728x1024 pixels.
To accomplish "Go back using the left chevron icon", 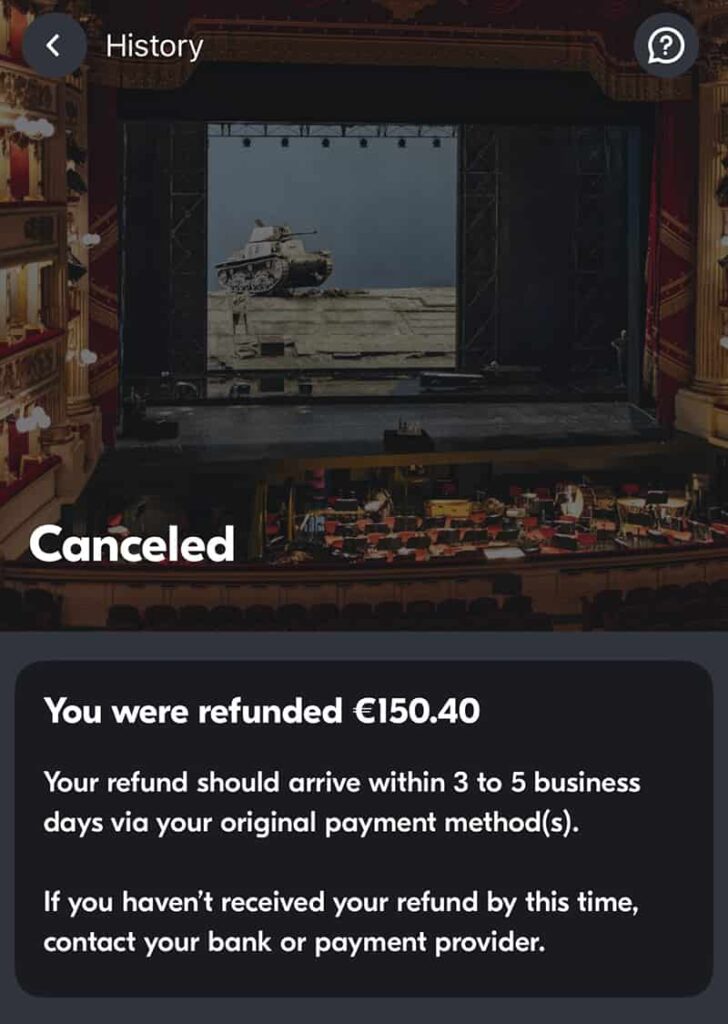I will point(55,46).
